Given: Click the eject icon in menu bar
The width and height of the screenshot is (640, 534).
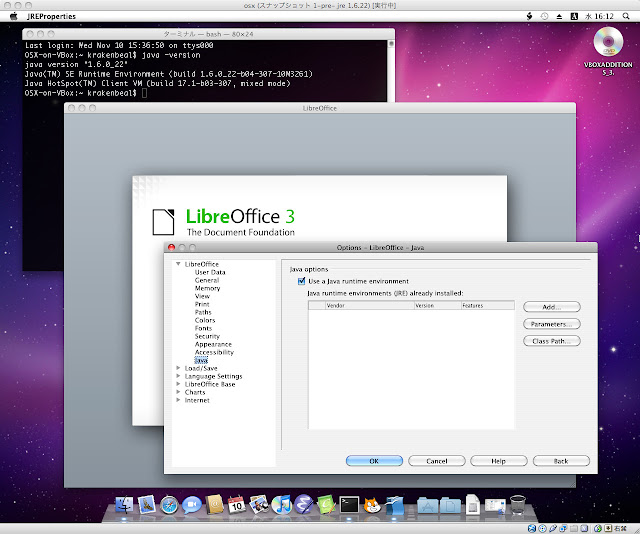Looking at the screenshot, I should pos(559,16).
